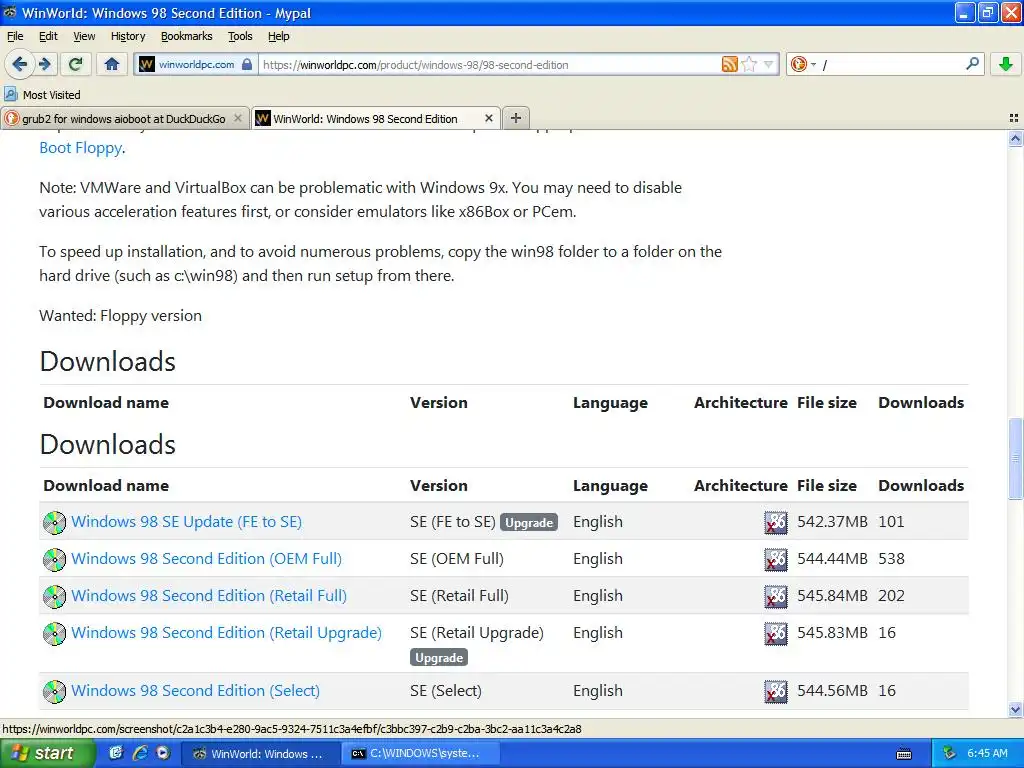The width and height of the screenshot is (1024, 768).
Task: Open the Most Visited bookmarks folder
Action: 42,95
